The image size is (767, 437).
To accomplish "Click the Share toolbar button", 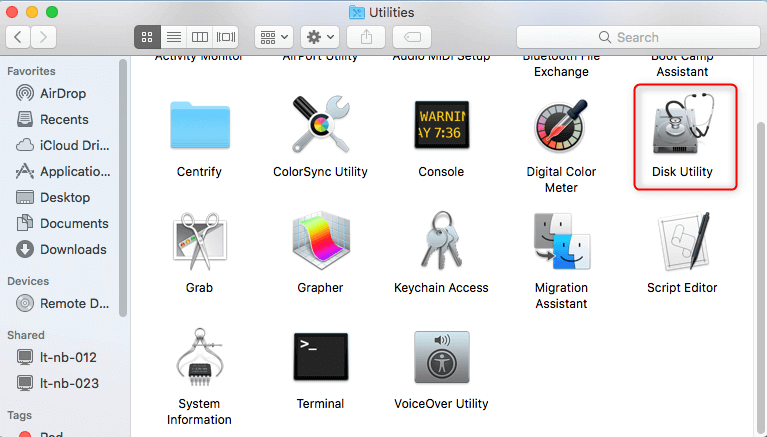I will click(x=366, y=37).
